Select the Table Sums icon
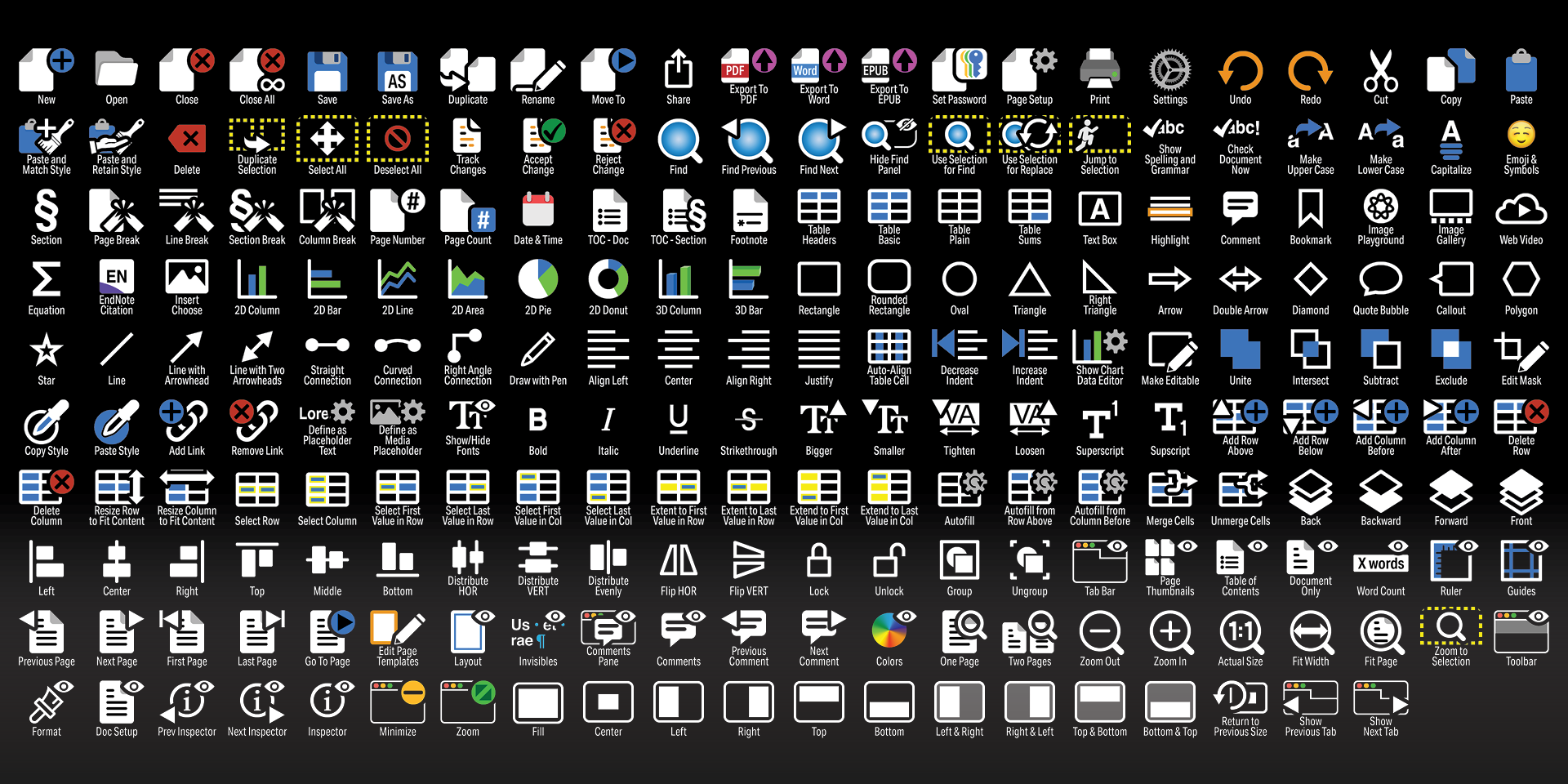 (1030, 207)
